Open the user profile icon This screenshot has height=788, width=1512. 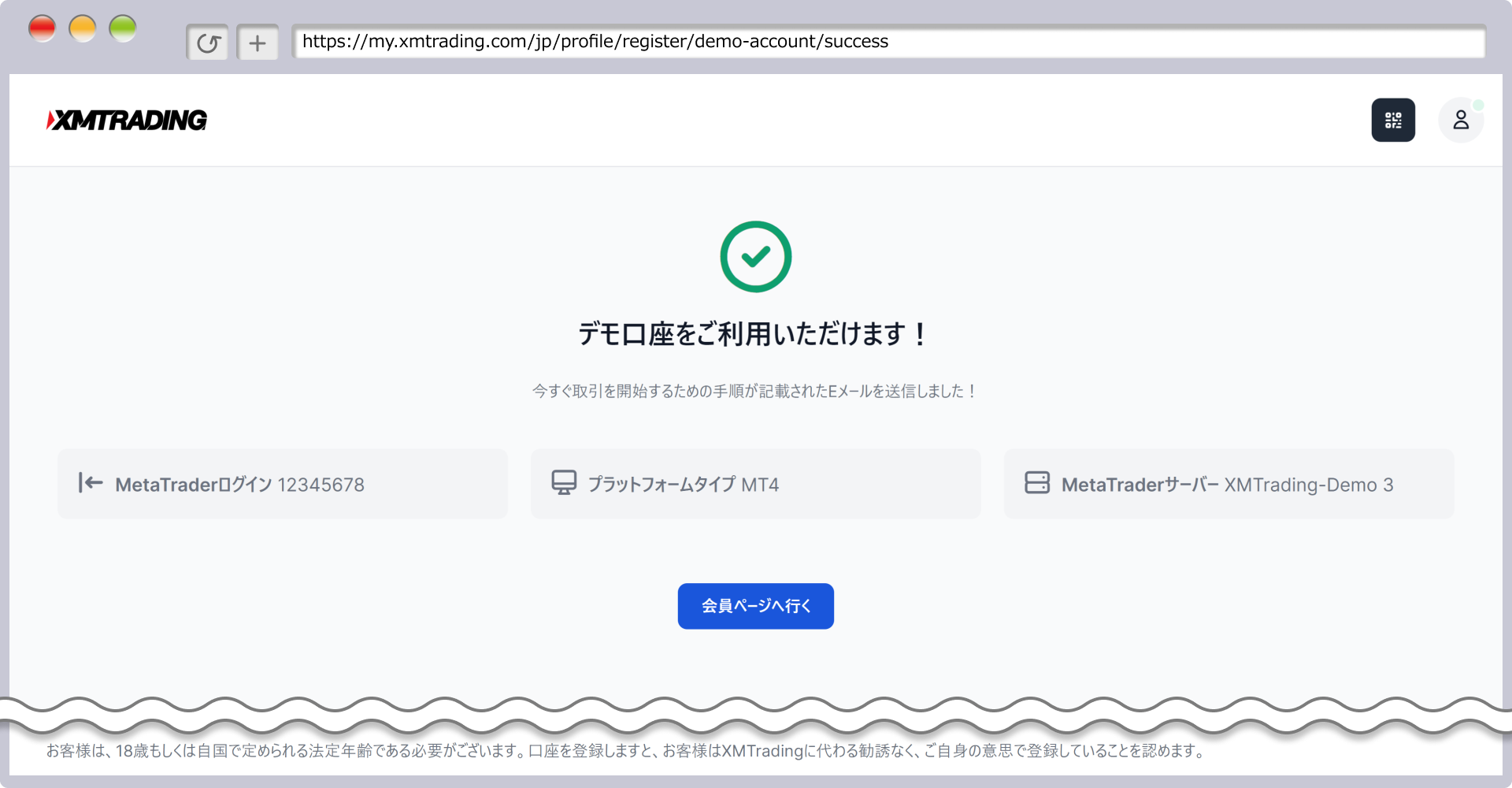tap(1461, 120)
